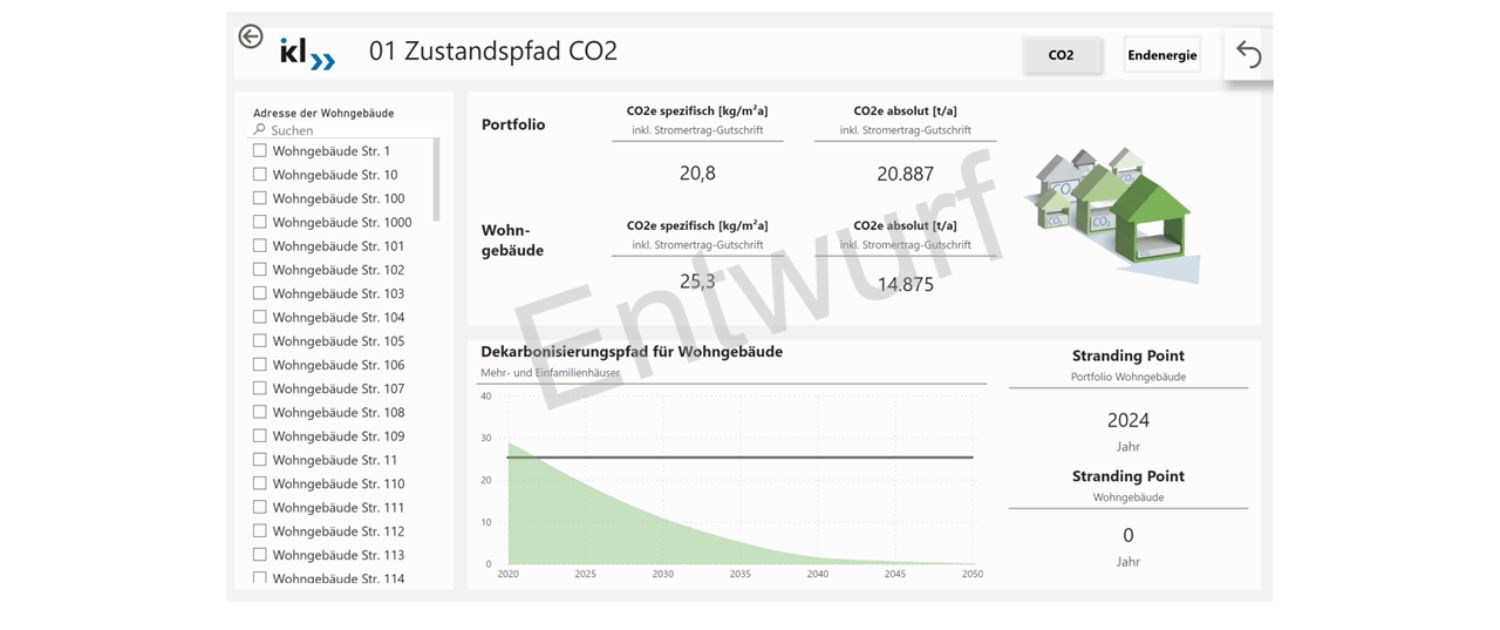Tick the Wohngebäude Str. 105 checkbox
Image resolution: width=1500 pixels, height=630 pixels.
260,341
